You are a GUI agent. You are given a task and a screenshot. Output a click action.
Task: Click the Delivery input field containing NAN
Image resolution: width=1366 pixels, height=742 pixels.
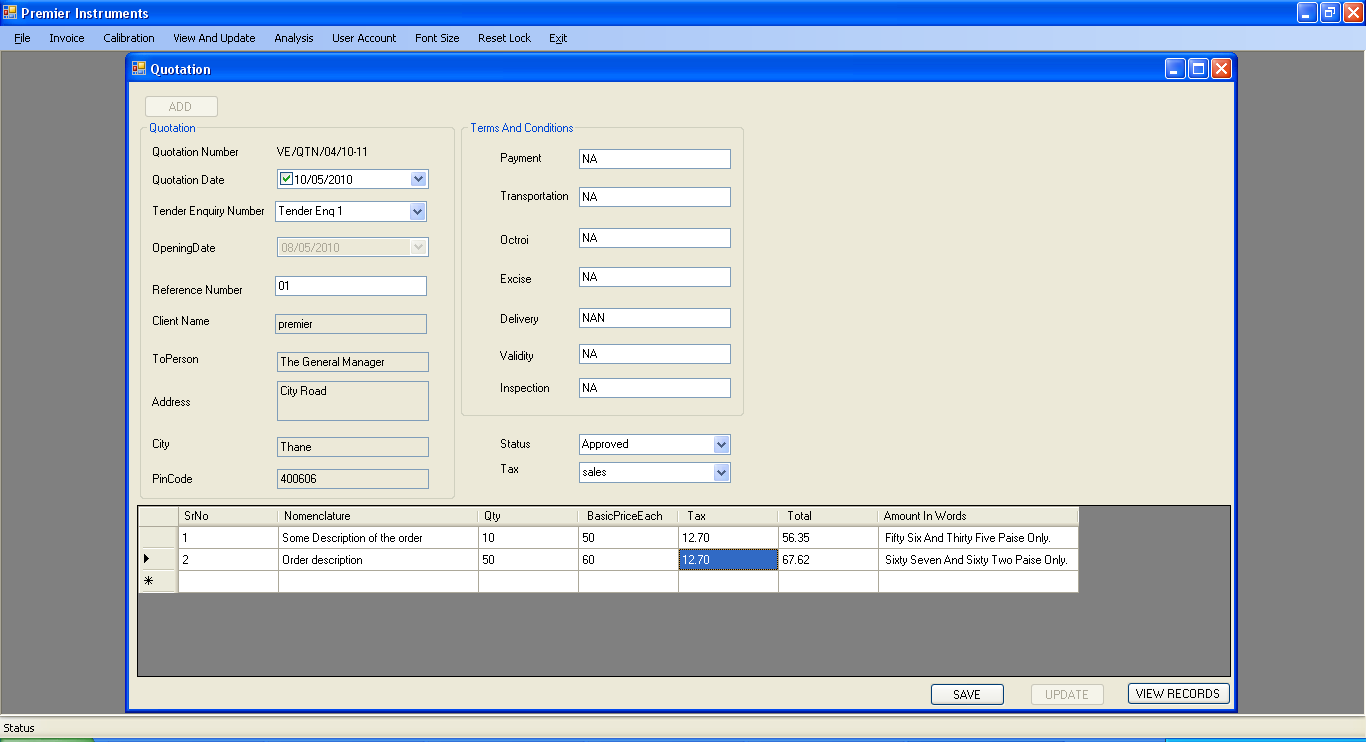point(655,318)
